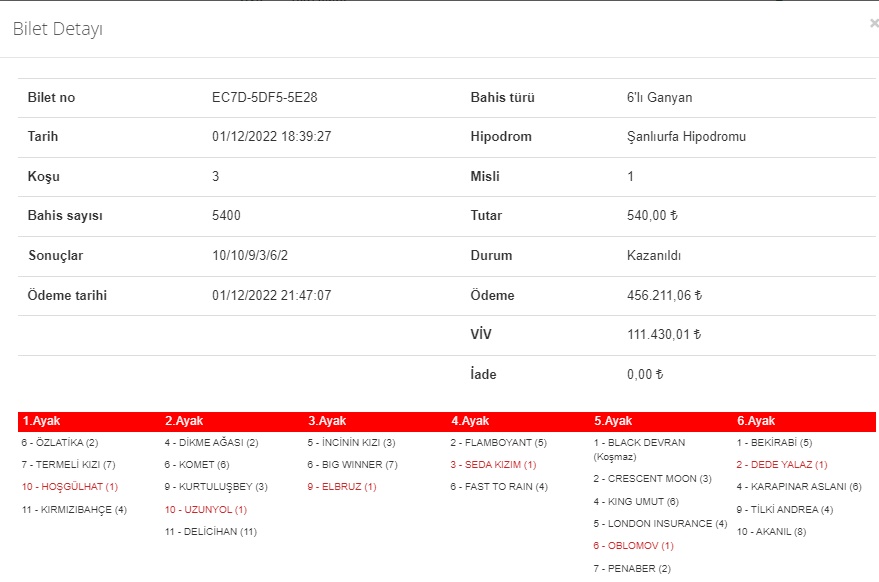Click the Kazanıldı status value
879x582 pixels.
click(646, 256)
